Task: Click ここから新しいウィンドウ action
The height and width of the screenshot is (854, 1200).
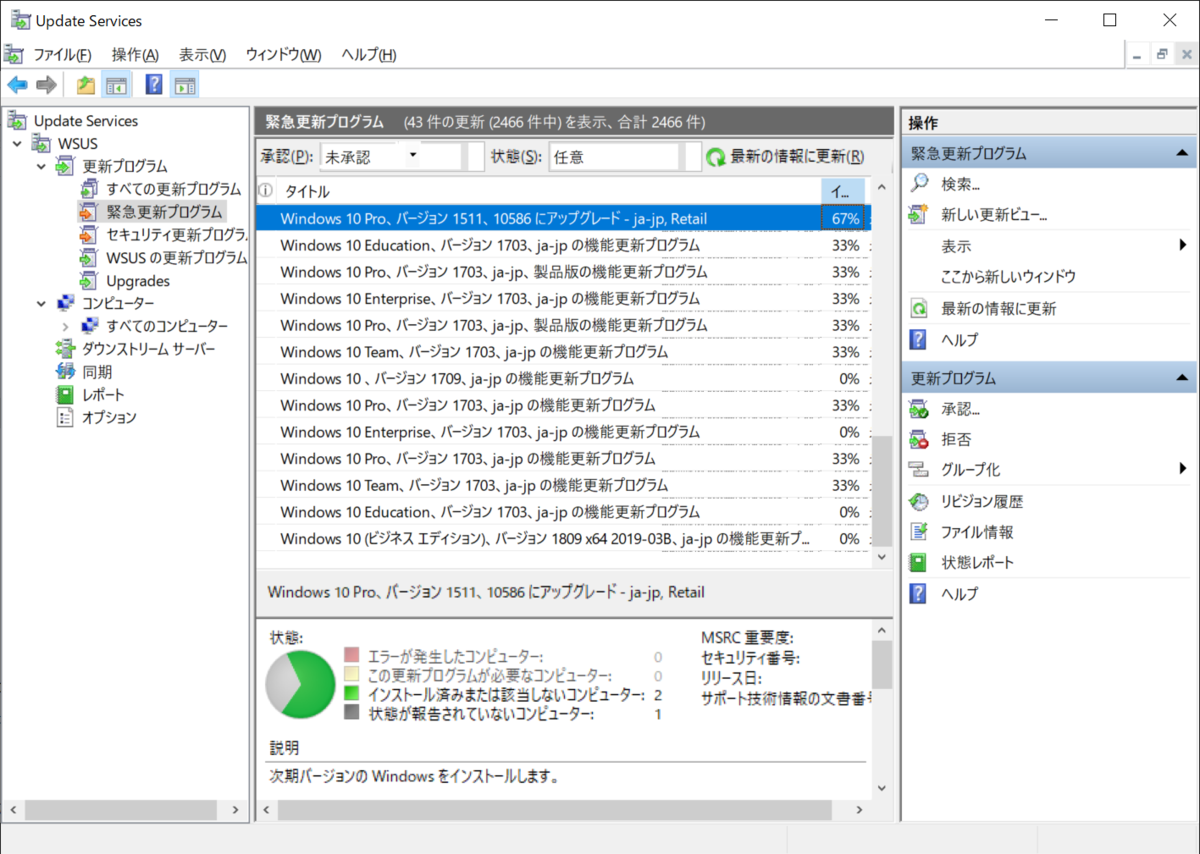Action: pos(1008,277)
